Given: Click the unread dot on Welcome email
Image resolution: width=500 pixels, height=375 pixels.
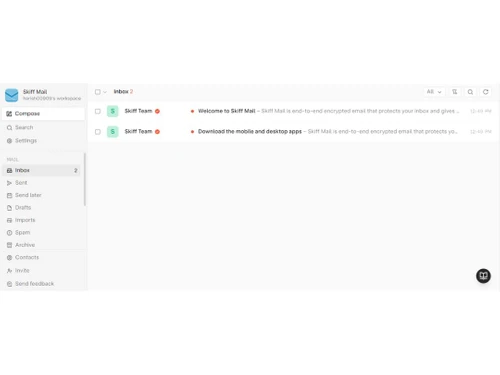Looking at the screenshot, I should (x=192, y=111).
